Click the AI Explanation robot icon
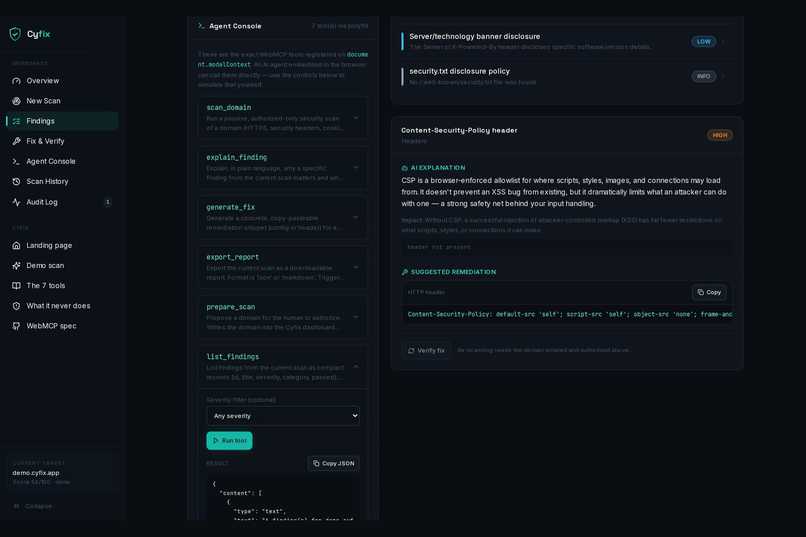Image resolution: width=806 pixels, height=537 pixels. 405,168
